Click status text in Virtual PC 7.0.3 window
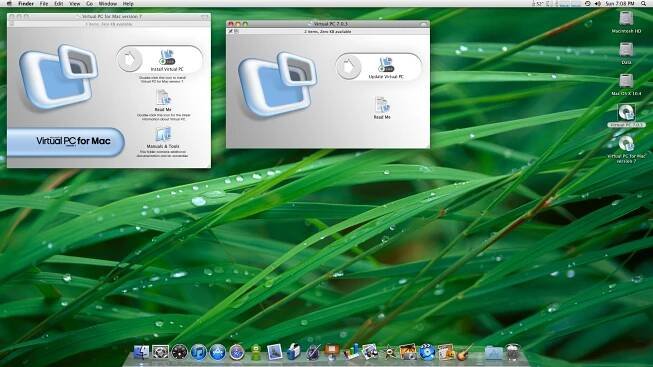 tap(328, 31)
